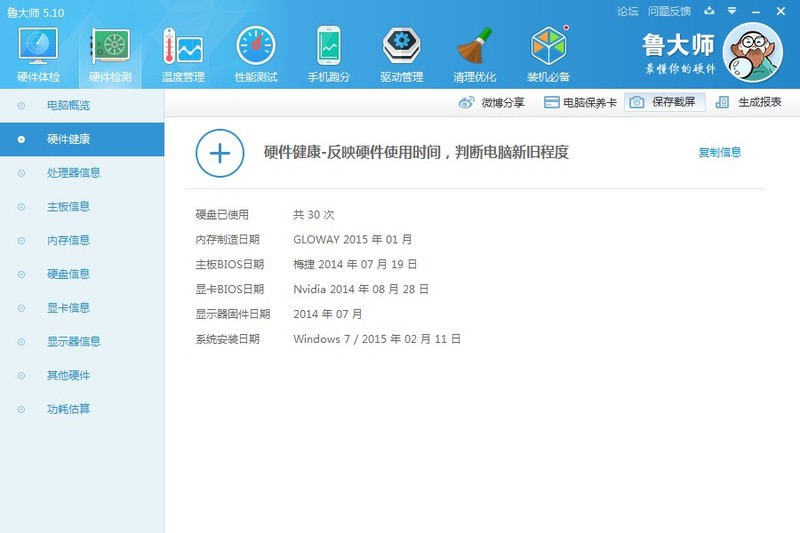Click the 硬盘已使用 label
The height and width of the screenshot is (533, 800).
(x=222, y=214)
